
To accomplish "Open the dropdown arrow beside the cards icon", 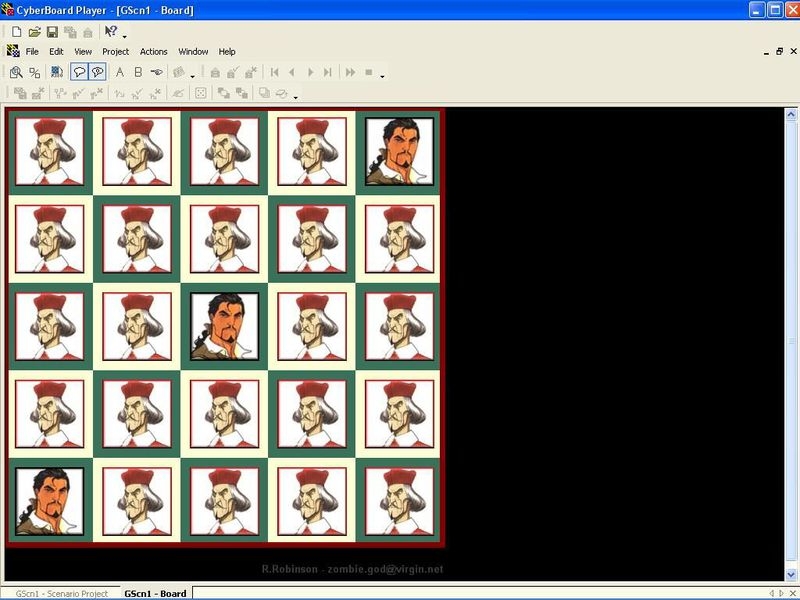I will [193, 77].
